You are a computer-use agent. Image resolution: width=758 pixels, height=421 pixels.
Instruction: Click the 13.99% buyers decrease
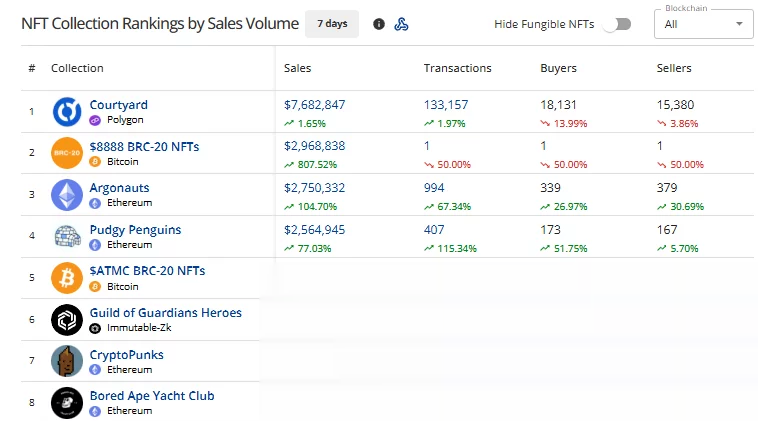tap(564, 124)
